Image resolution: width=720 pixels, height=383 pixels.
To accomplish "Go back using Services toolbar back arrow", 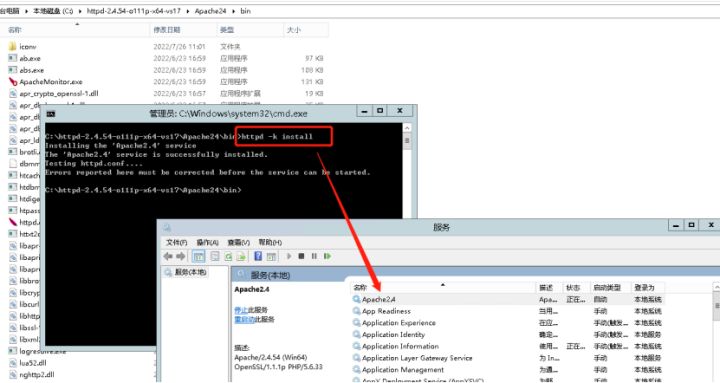I will tap(168, 256).
